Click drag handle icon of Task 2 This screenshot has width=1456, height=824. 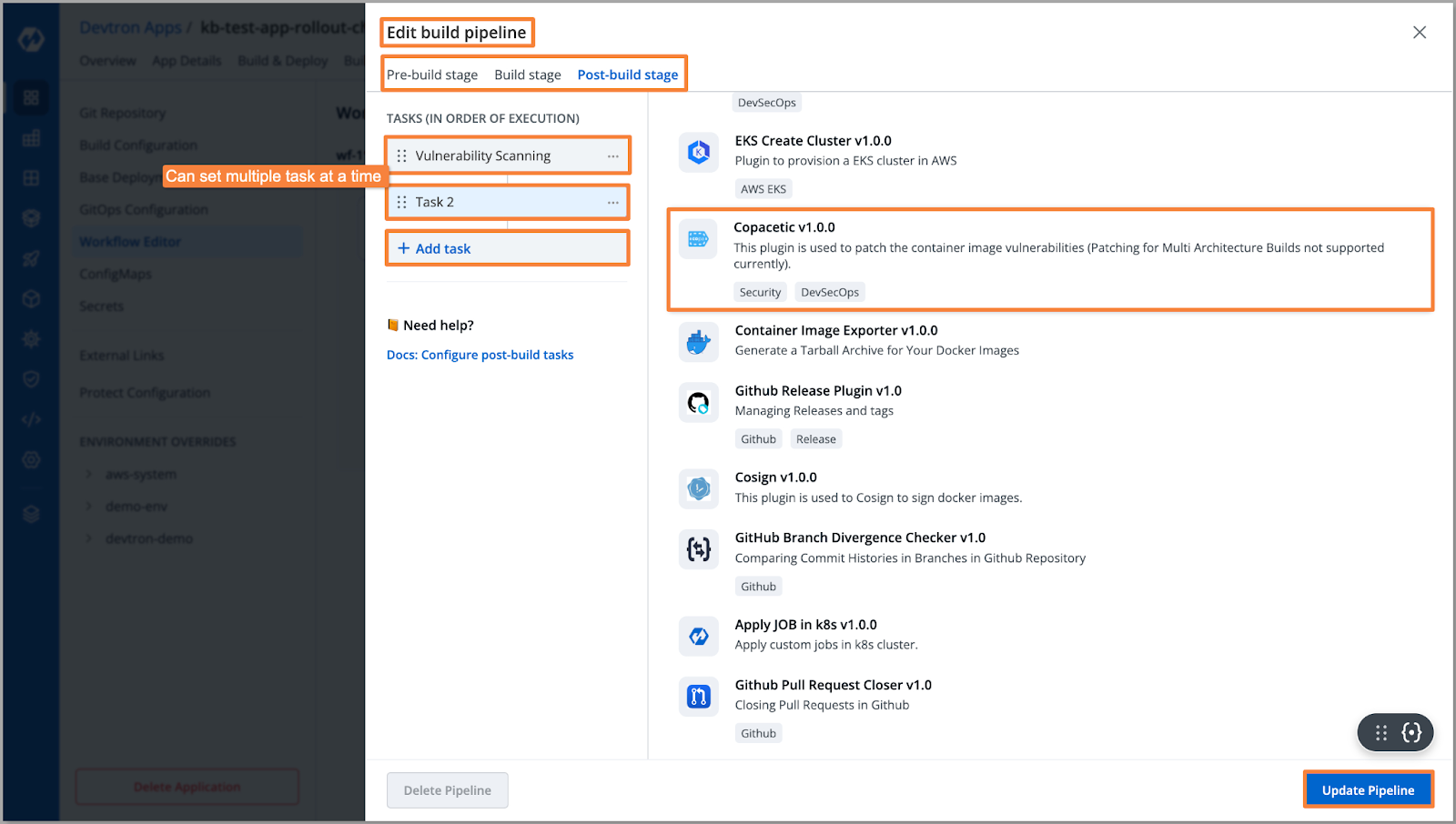click(x=401, y=202)
